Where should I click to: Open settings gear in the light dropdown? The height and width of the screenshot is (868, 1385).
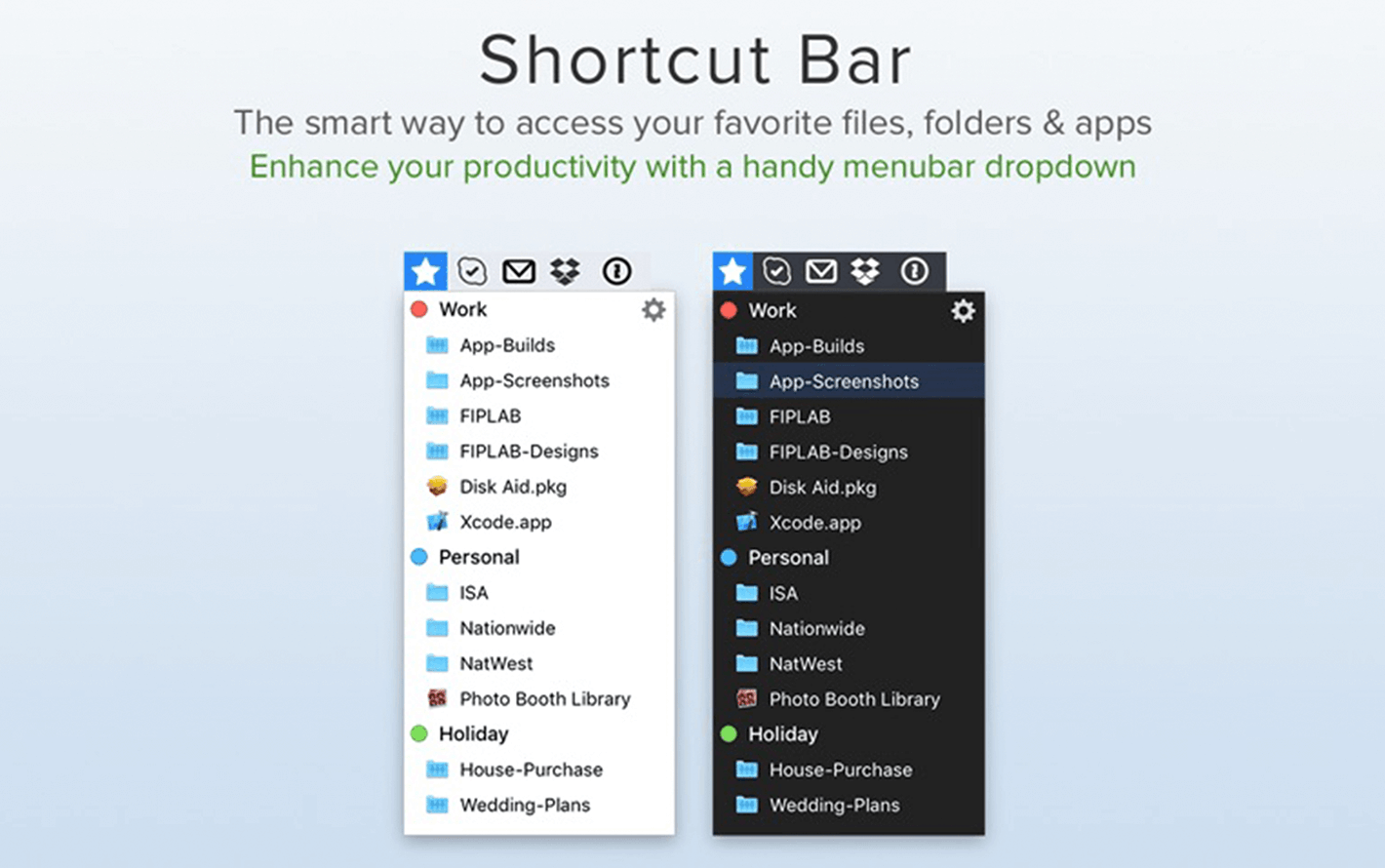(653, 310)
